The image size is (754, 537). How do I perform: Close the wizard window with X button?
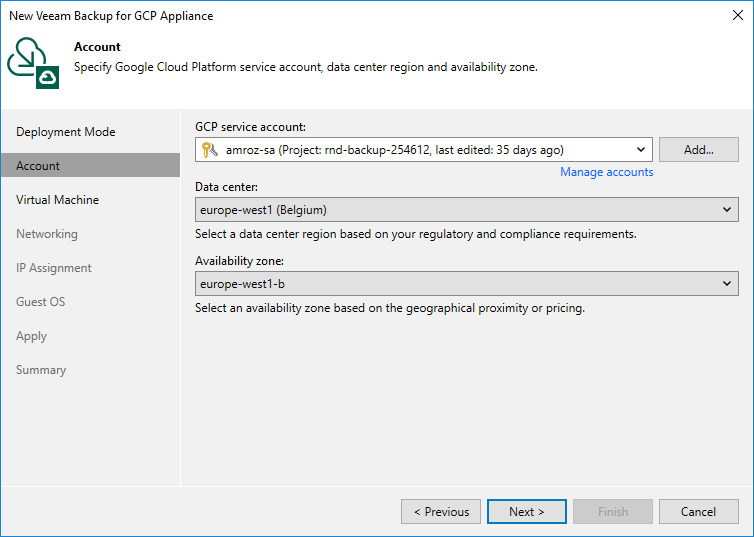point(735,16)
